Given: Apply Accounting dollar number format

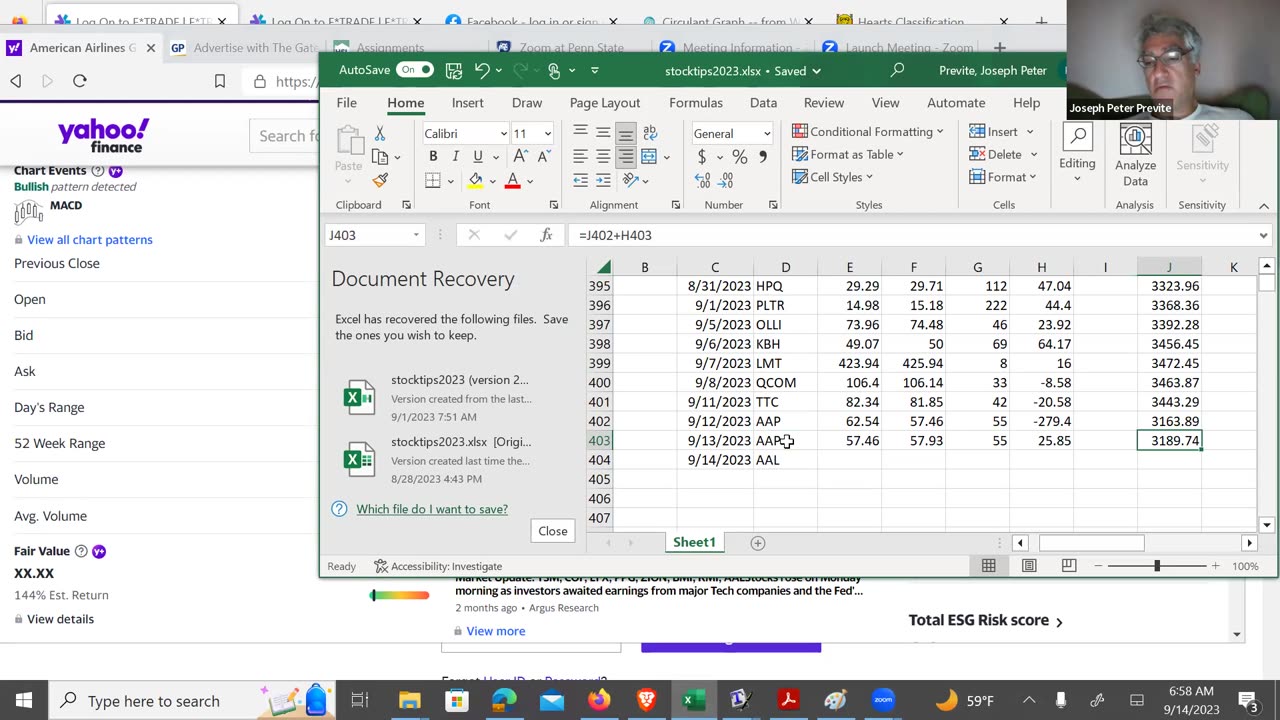Looking at the screenshot, I should pos(702,157).
